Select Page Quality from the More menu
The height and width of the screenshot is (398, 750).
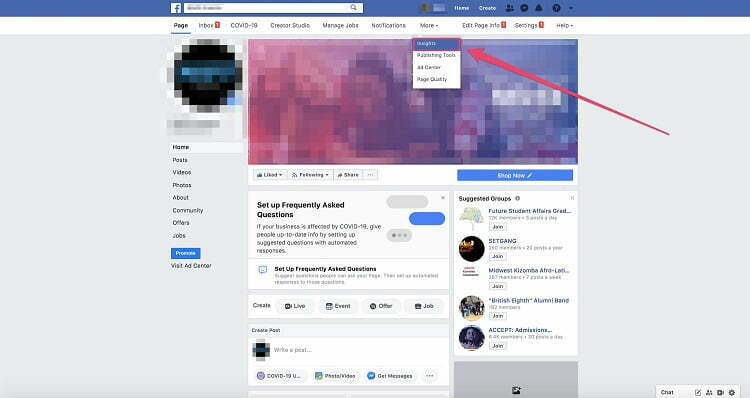436,79
